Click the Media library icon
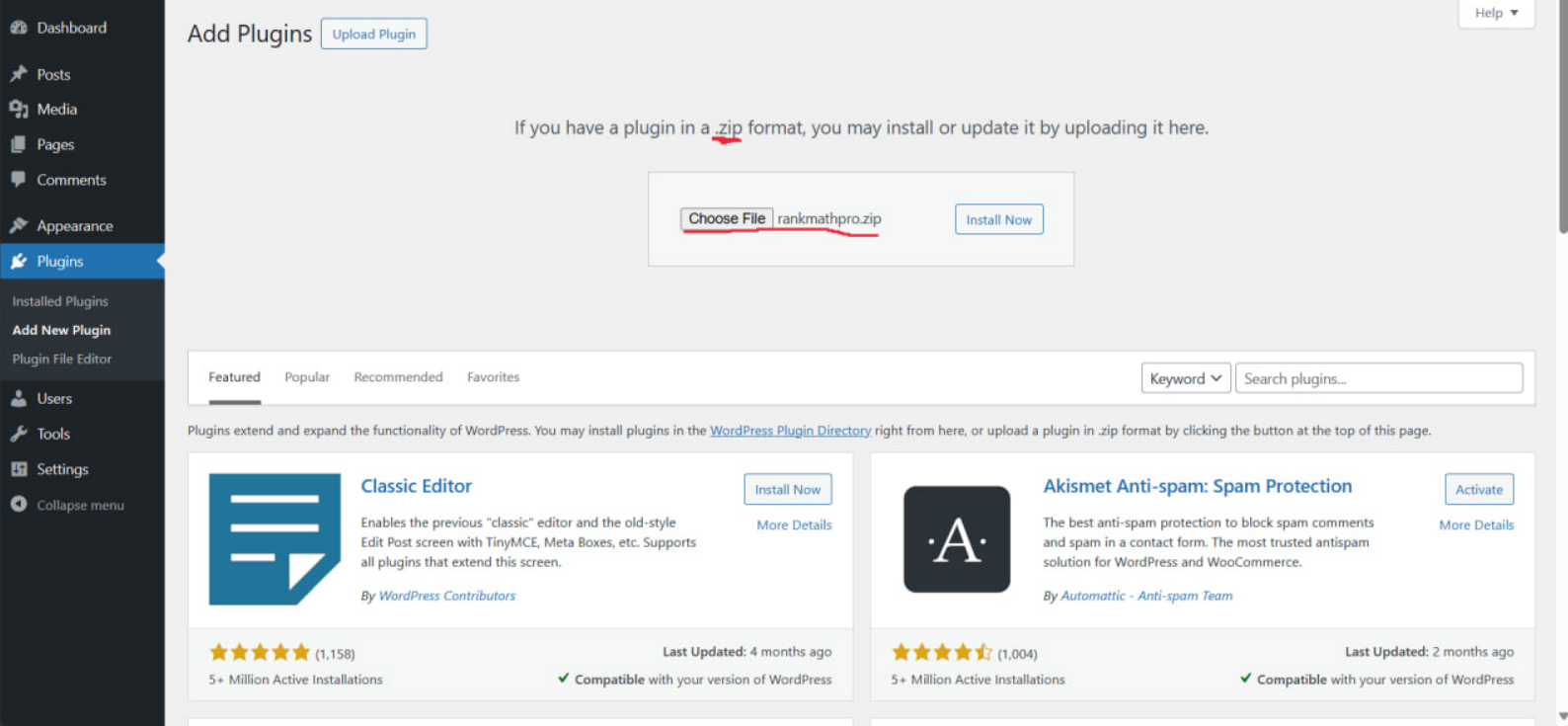The width and height of the screenshot is (1568, 726). [18, 109]
